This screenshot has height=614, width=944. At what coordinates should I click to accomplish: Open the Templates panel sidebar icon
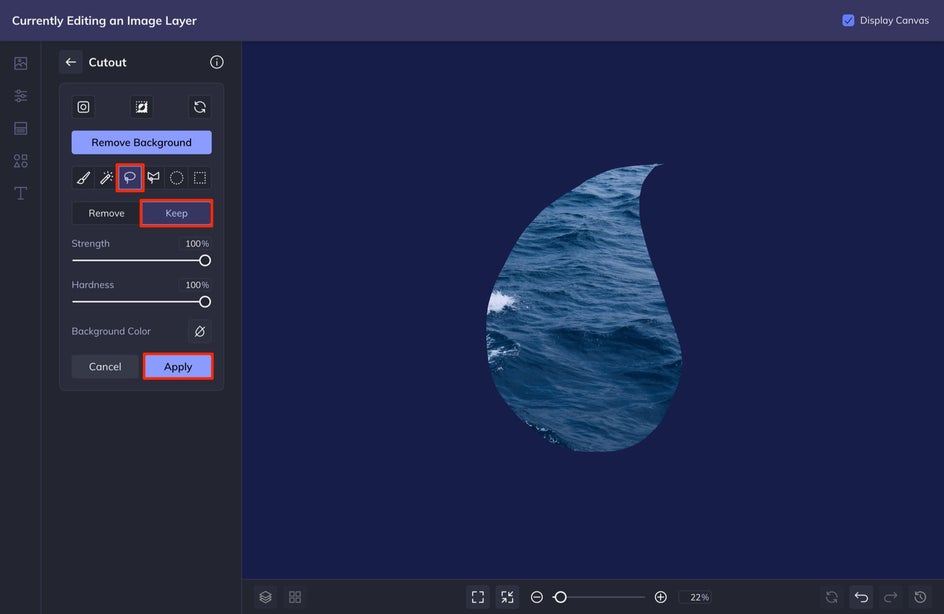coord(20,128)
